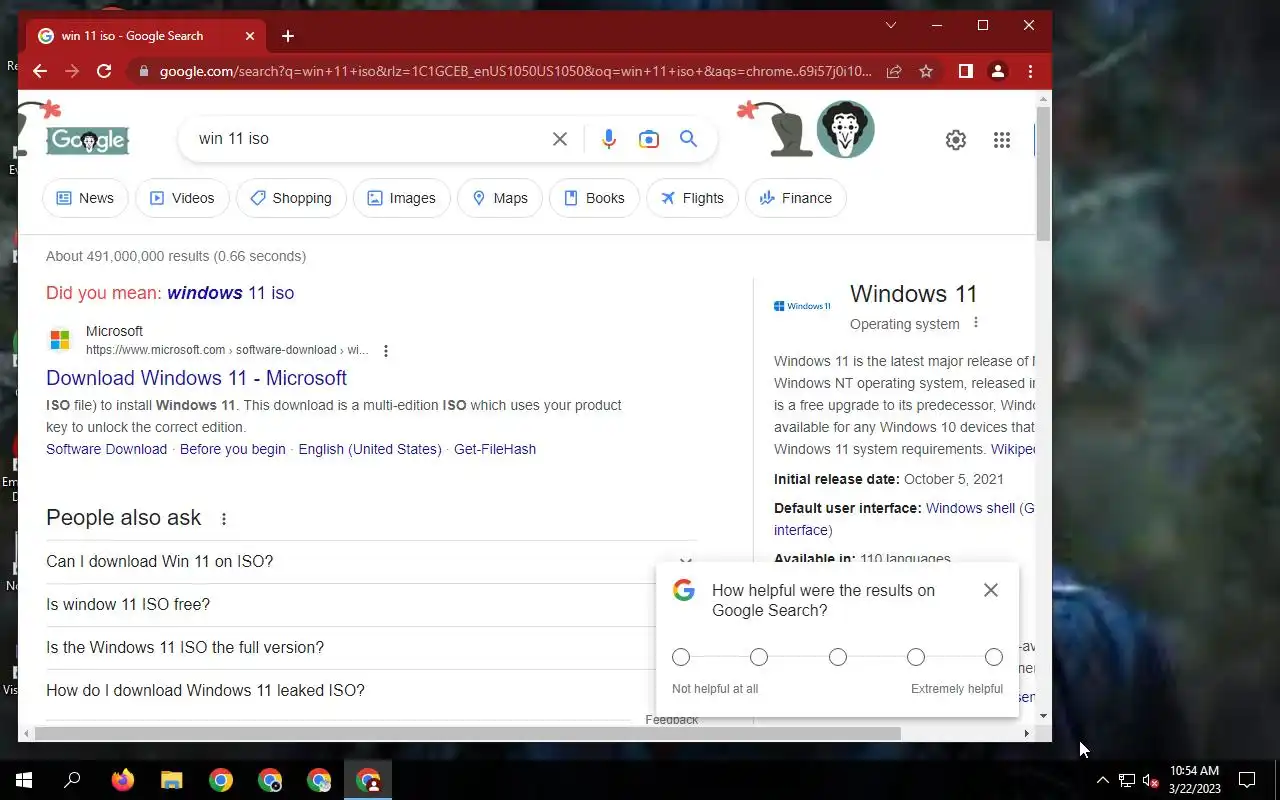Image resolution: width=1280 pixels, height=800 pixels.
Task: Open the Google apps grid
Action: [1002, 140]
